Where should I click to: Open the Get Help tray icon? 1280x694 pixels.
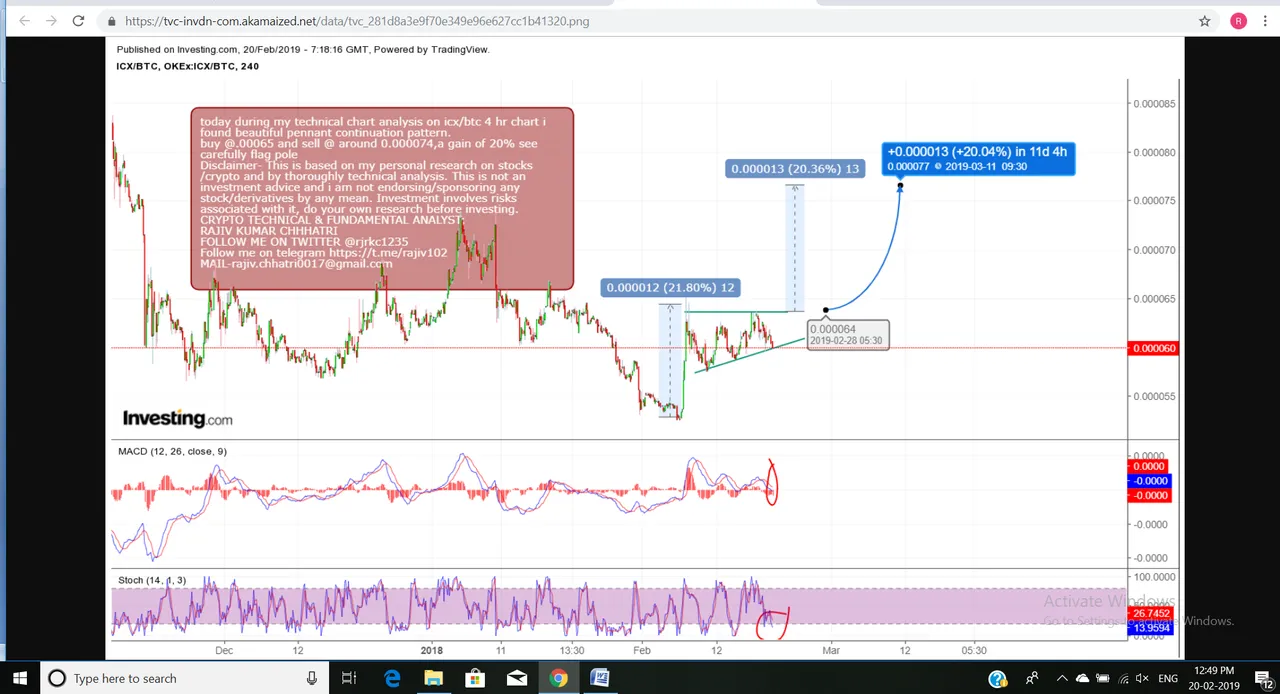[x=998, y=679]
